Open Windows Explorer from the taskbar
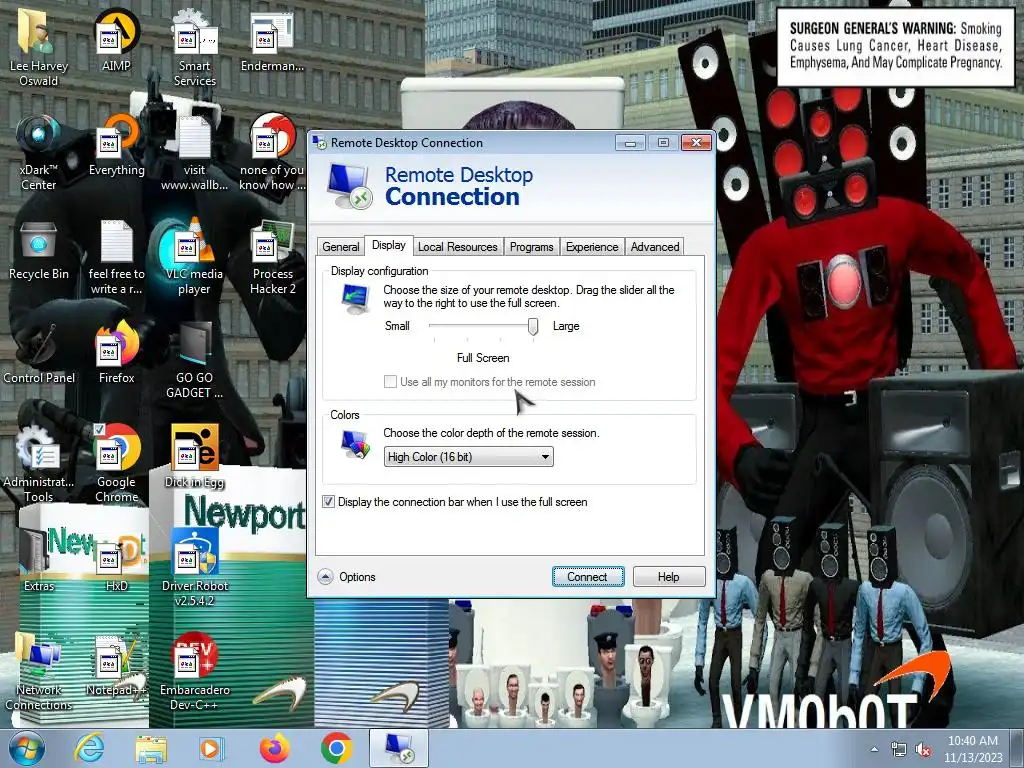This screenshot has height=768, width=1024. click(151, 748)
